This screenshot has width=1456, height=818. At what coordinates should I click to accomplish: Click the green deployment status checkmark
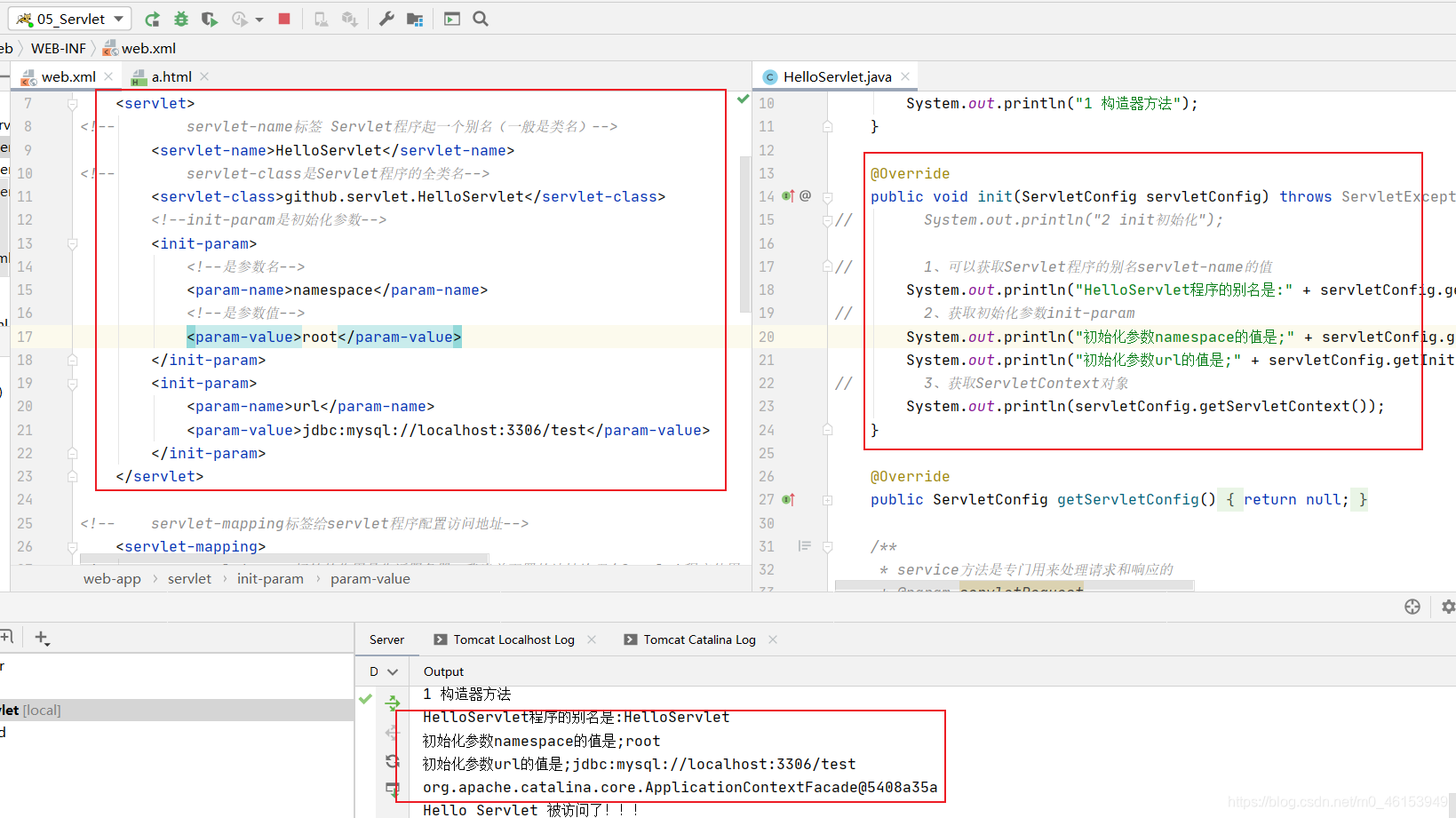point(365,699)
